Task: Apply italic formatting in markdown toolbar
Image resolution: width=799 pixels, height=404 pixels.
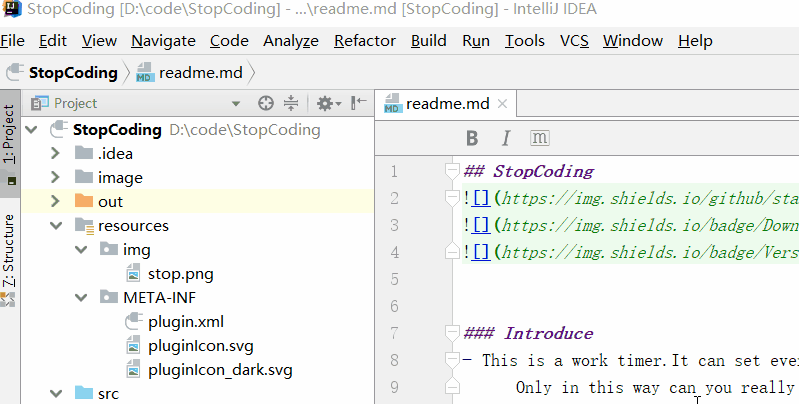Action: (x=505, y=138)
